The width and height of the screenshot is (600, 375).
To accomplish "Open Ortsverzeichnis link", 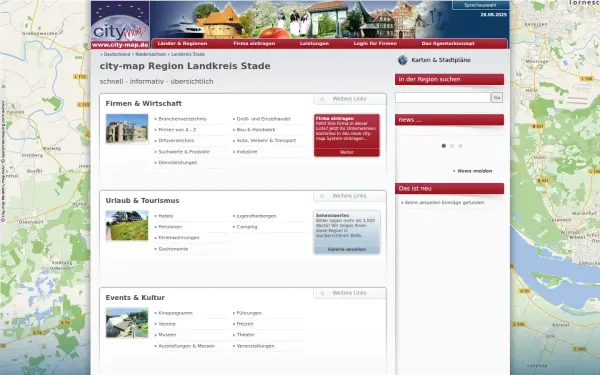I will tap(176, 140).
